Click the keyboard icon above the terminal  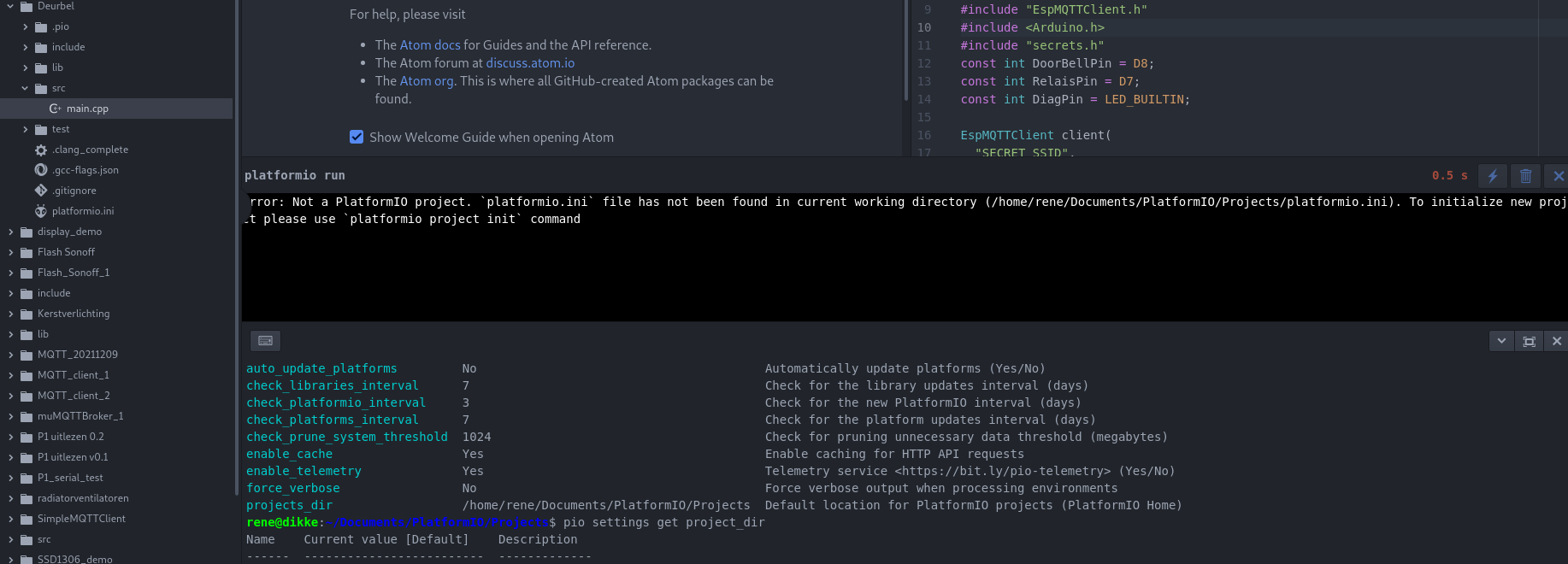coord(265,341)
